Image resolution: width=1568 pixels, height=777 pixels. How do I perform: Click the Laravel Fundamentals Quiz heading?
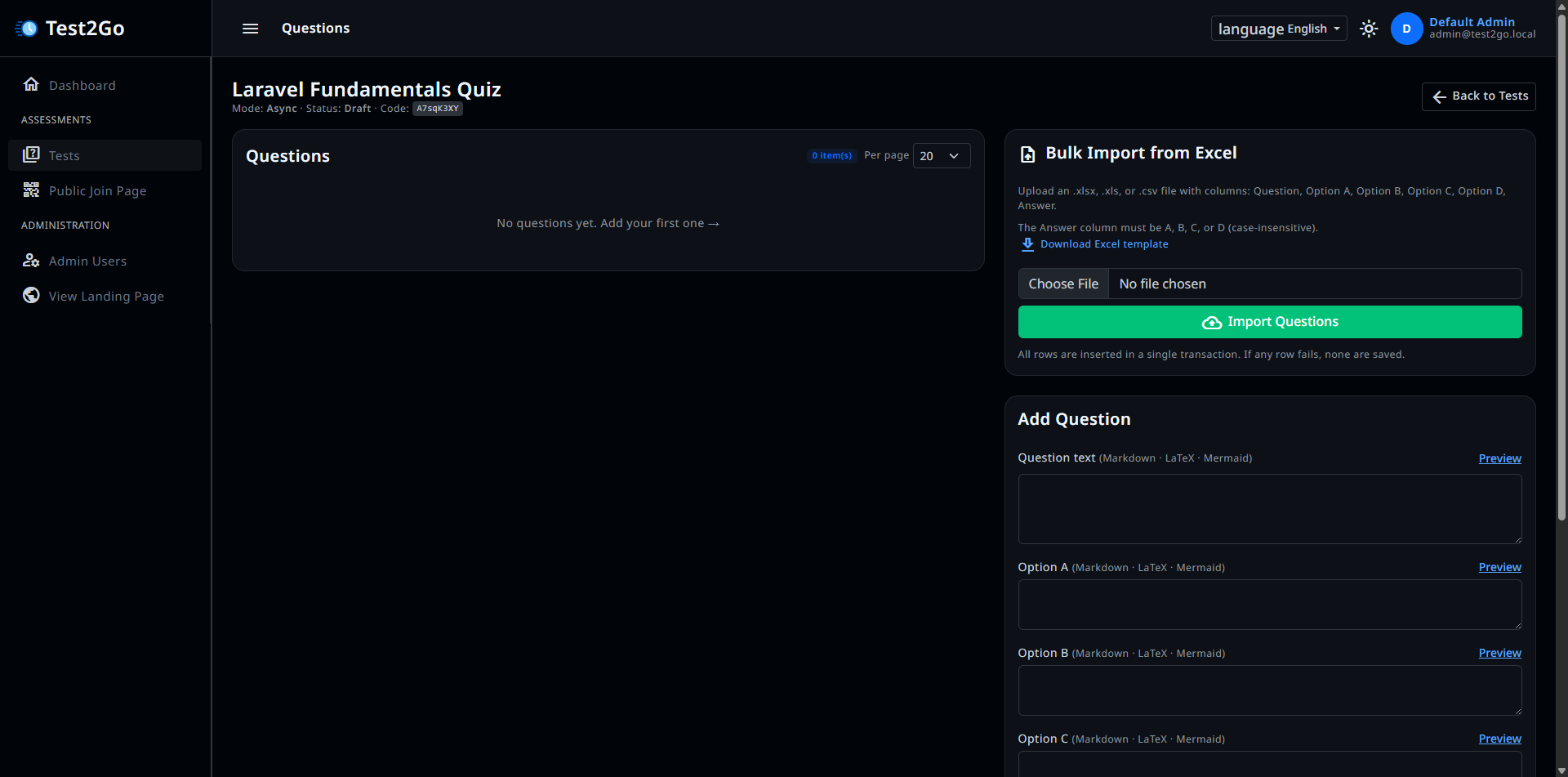[x=367, y=89]
